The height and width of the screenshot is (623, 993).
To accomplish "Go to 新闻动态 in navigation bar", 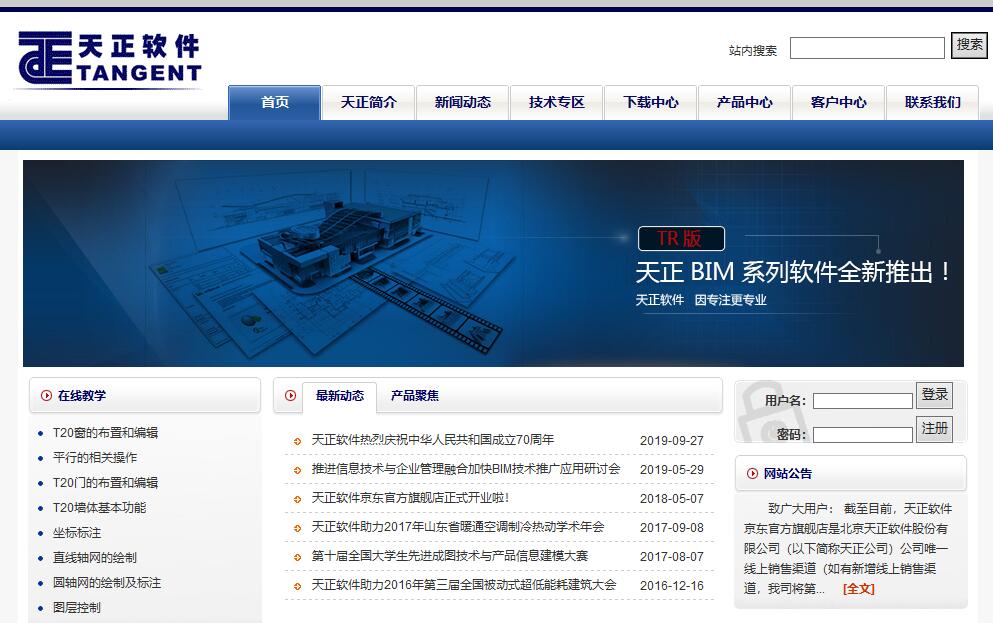I will 462,103.
